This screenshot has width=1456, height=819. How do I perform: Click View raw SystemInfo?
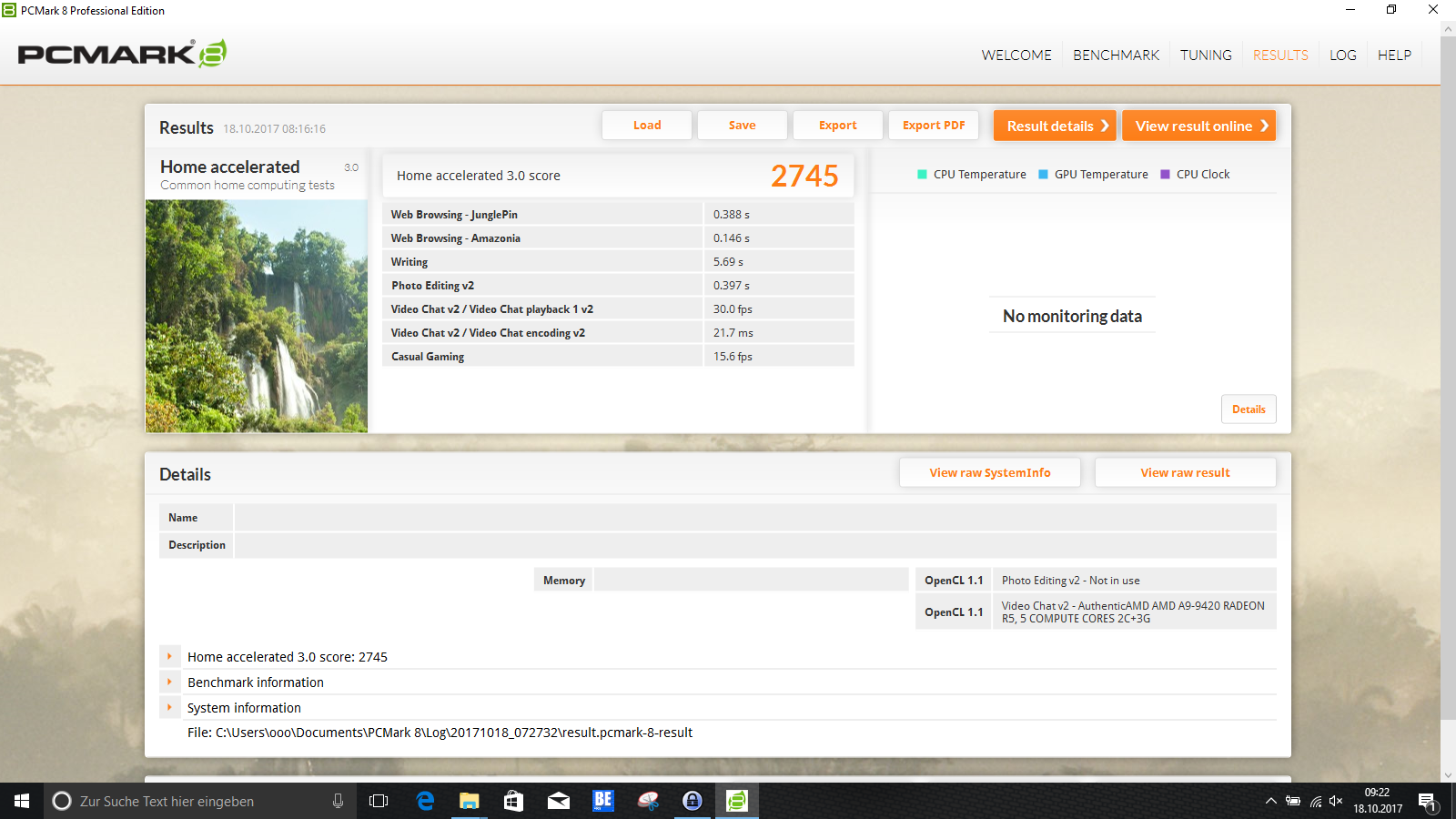(x=990, y=472)
